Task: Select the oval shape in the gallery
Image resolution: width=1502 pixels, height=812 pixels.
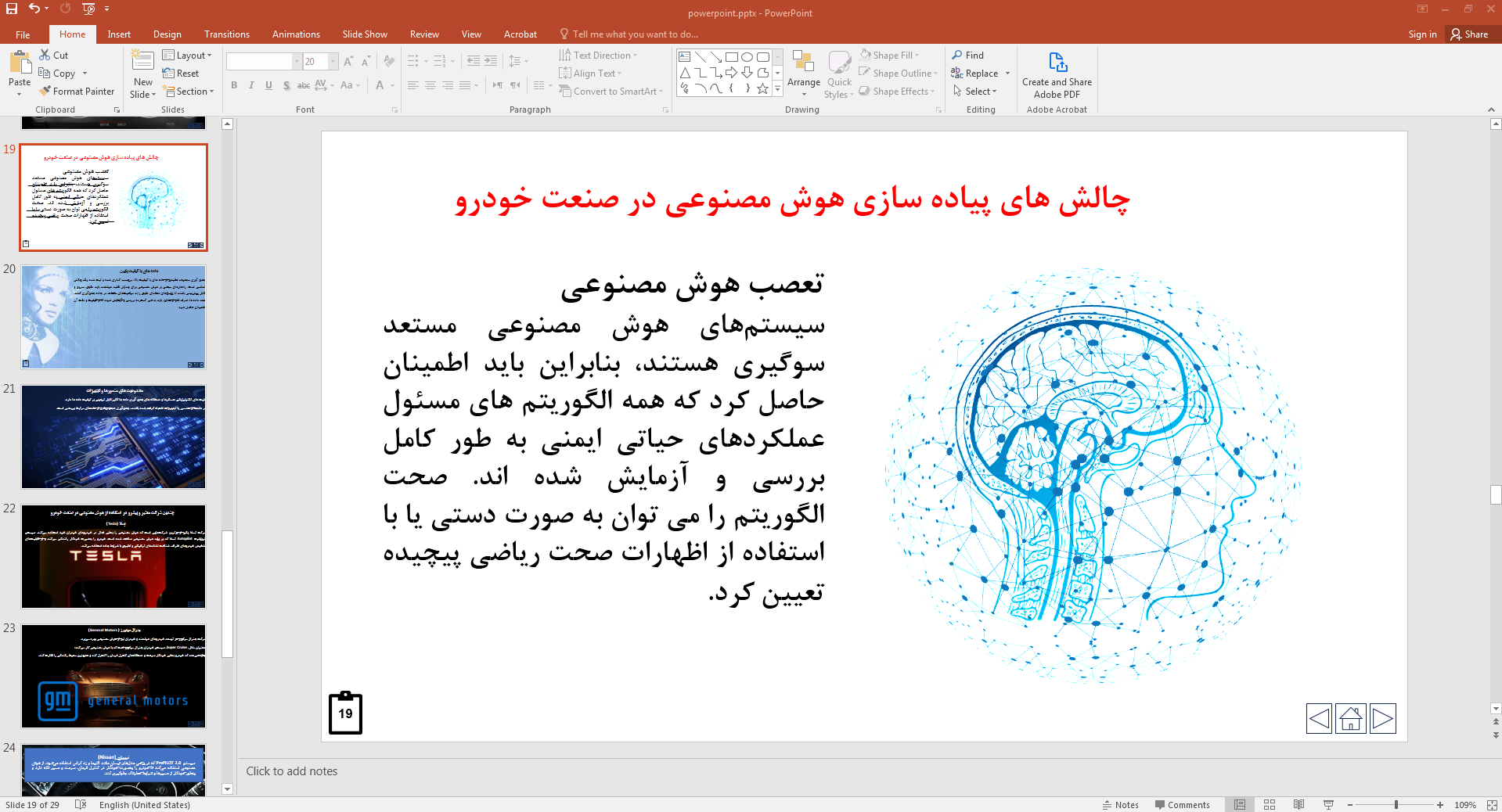Action: click(x=747, y=57)
